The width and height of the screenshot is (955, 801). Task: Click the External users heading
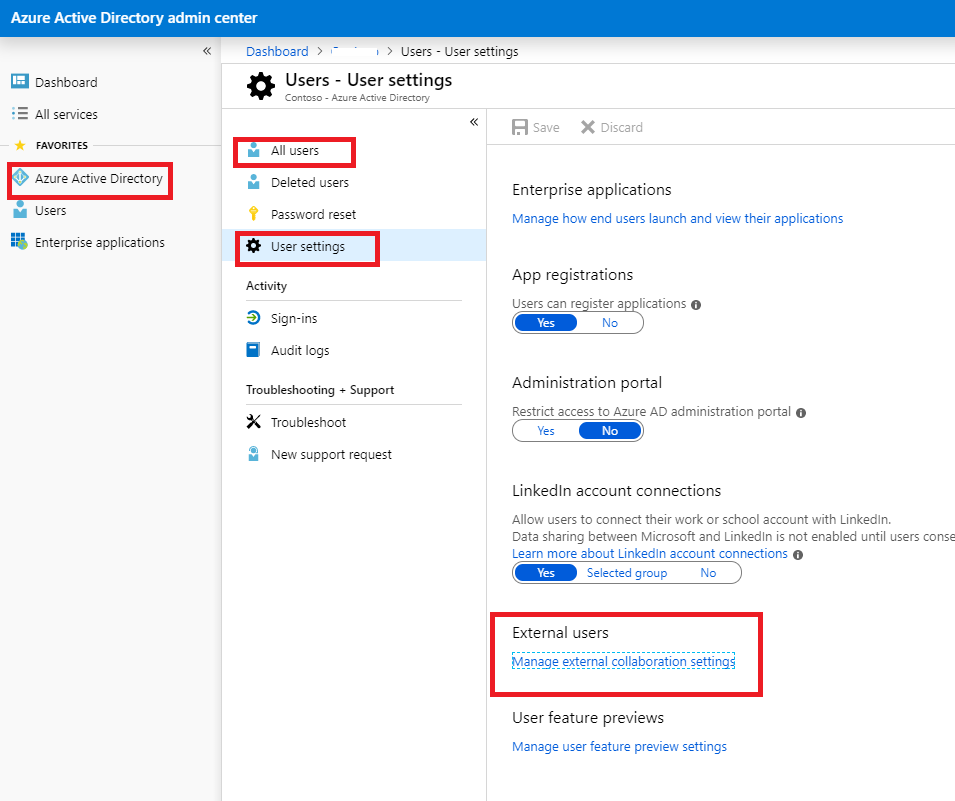coord(560,632)
